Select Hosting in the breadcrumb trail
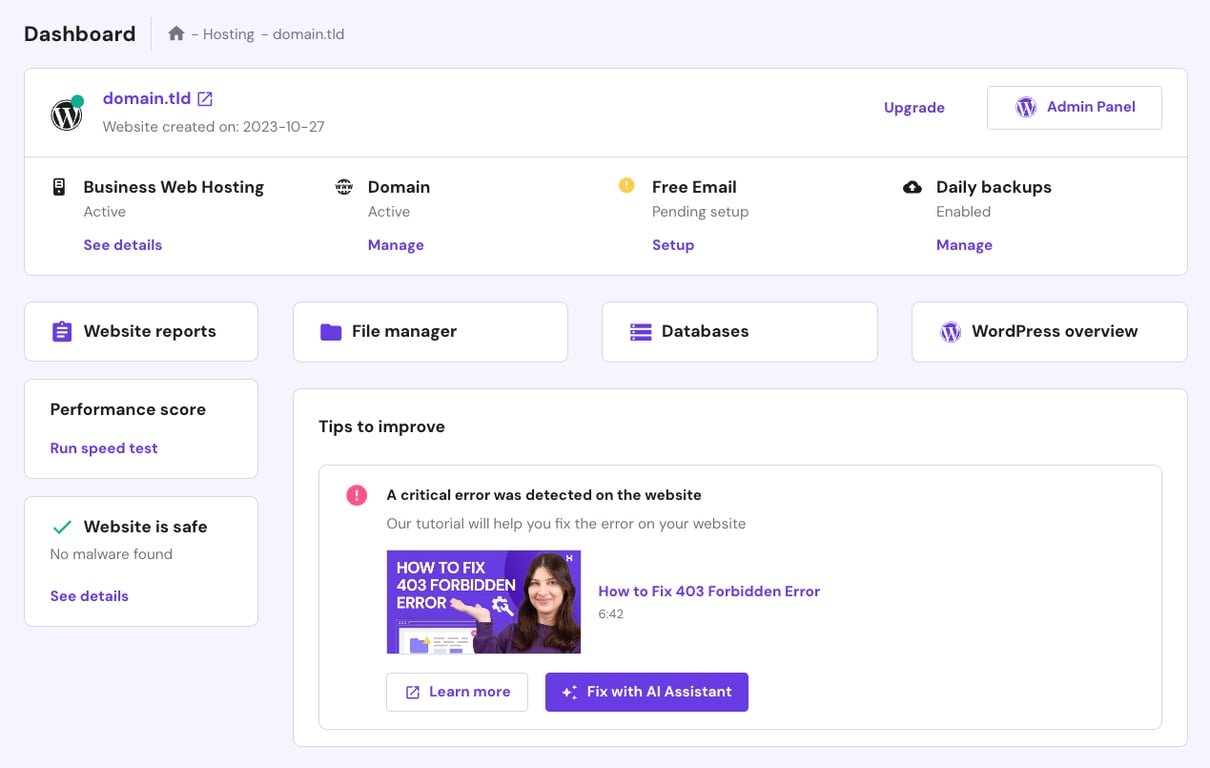Screen dimensions: 1210x768 click(x=229, y=33)
